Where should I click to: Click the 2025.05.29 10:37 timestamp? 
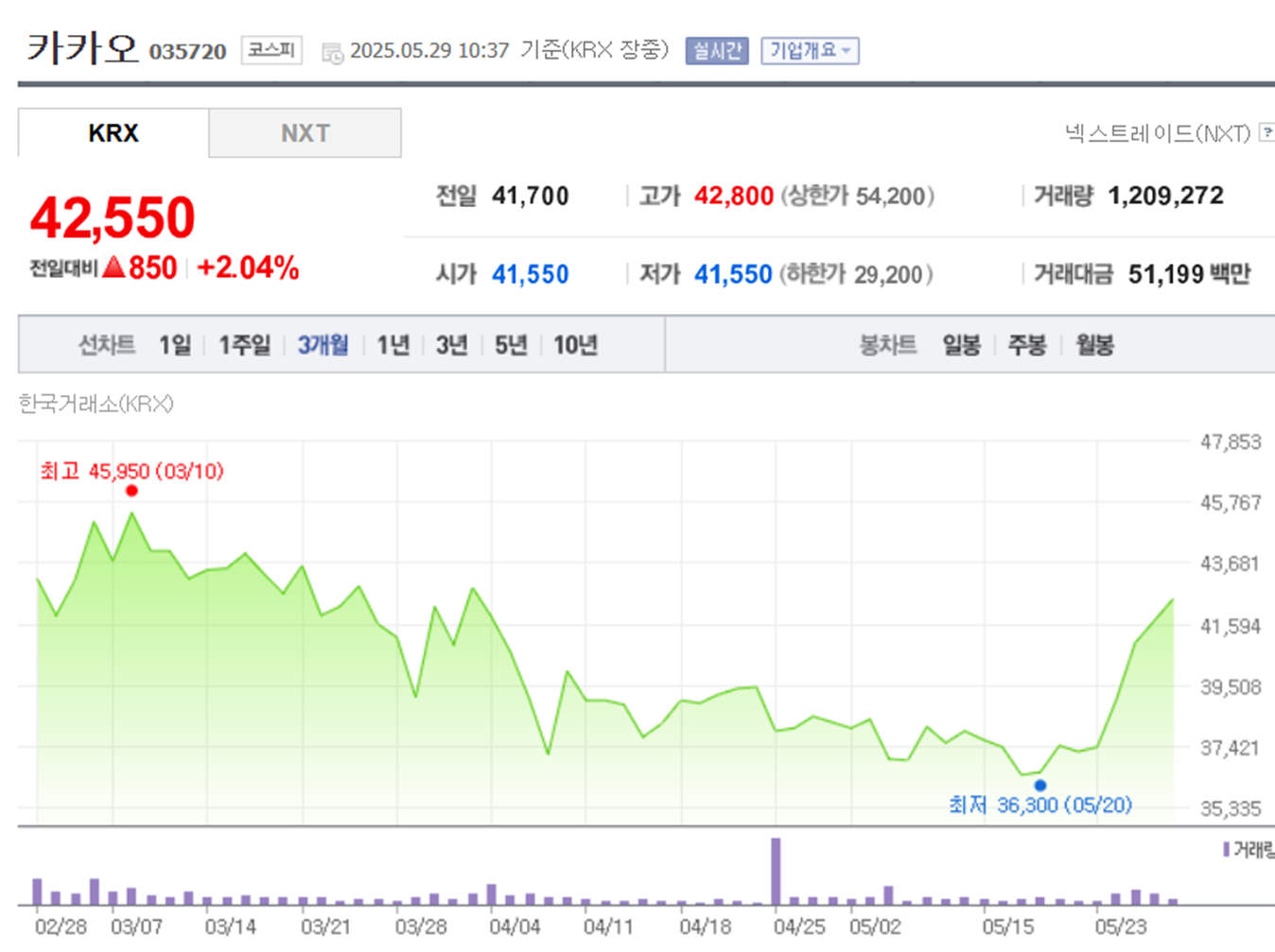tap(429, 50)
